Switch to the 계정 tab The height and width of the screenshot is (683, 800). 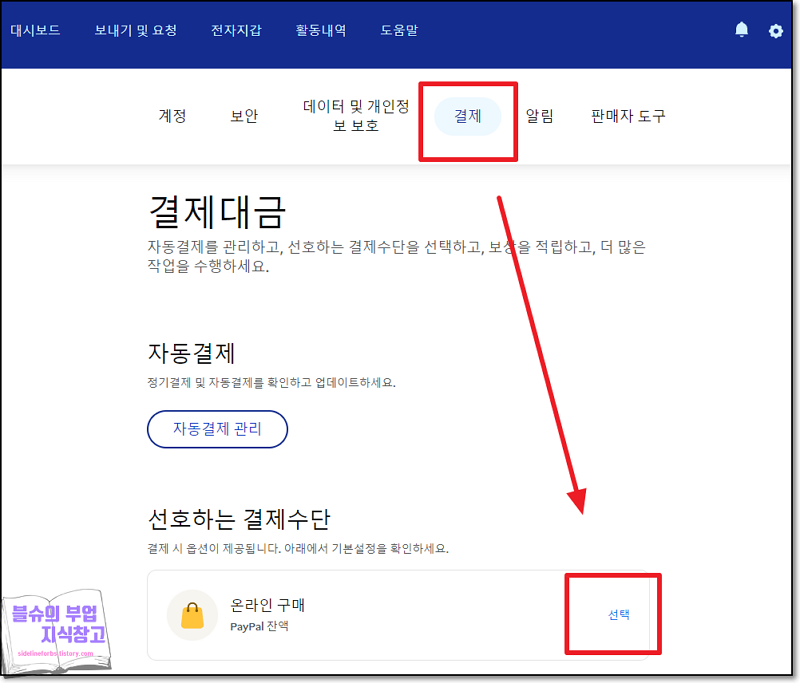[173, 116]
